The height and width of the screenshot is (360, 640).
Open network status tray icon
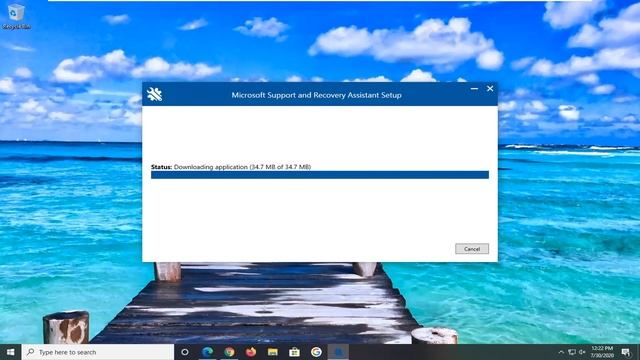pyautogui.click(x=572, y=352)
